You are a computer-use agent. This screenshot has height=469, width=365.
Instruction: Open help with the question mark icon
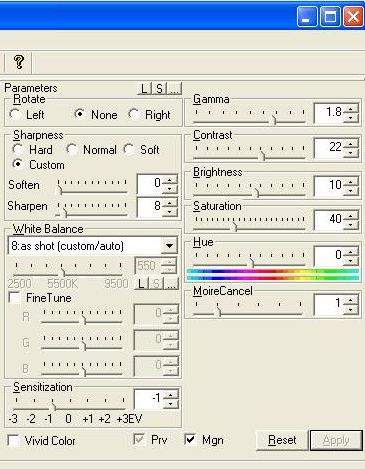click(x=19, y=62)
